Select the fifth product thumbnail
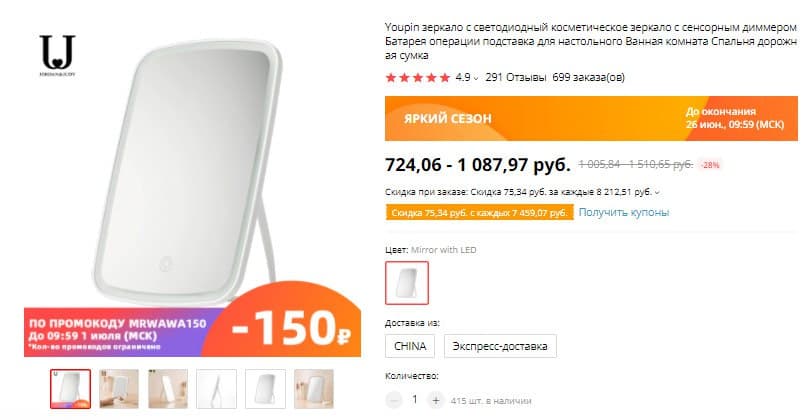Viewport: 806px width, 420px height. (265, 389)
